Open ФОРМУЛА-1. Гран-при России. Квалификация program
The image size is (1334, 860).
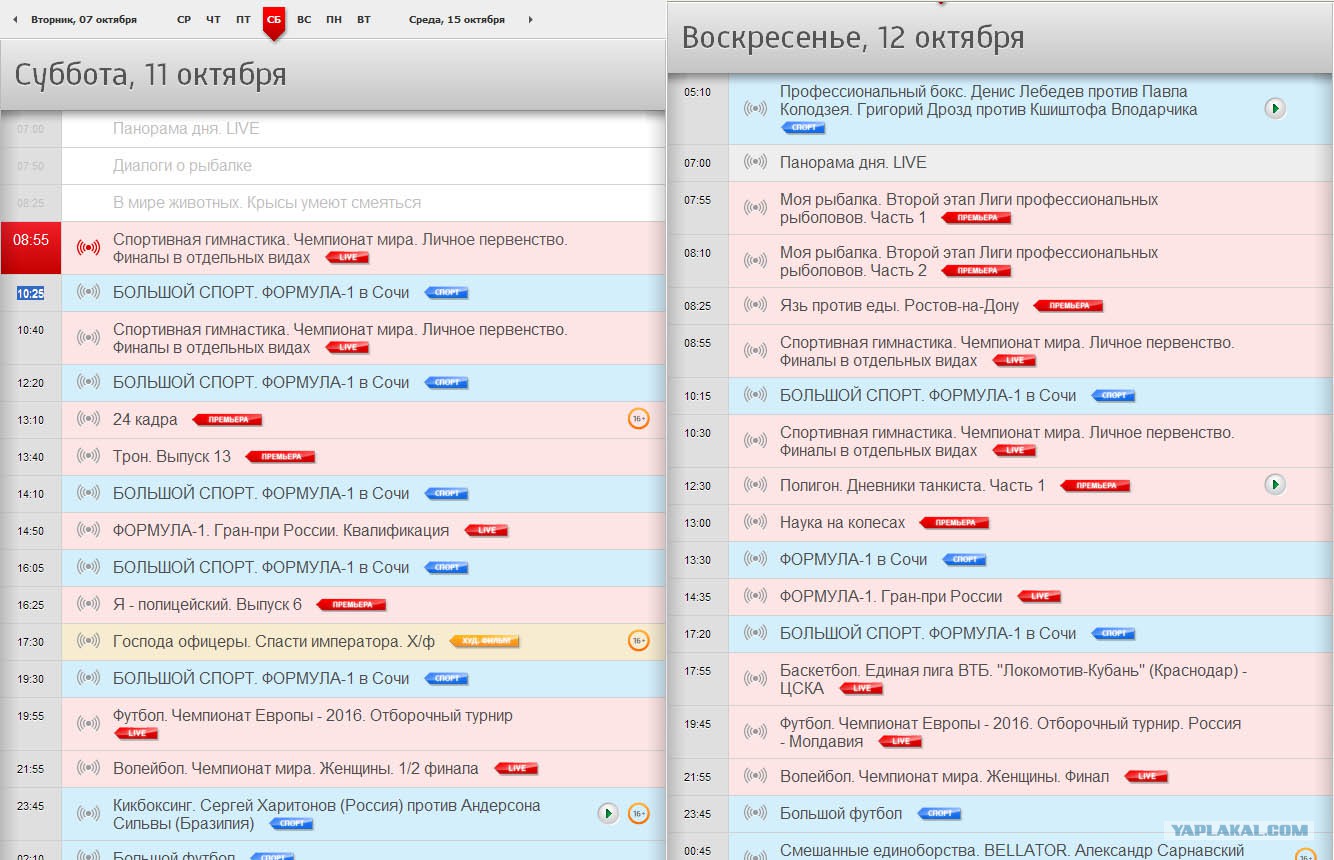coord(281,531)
